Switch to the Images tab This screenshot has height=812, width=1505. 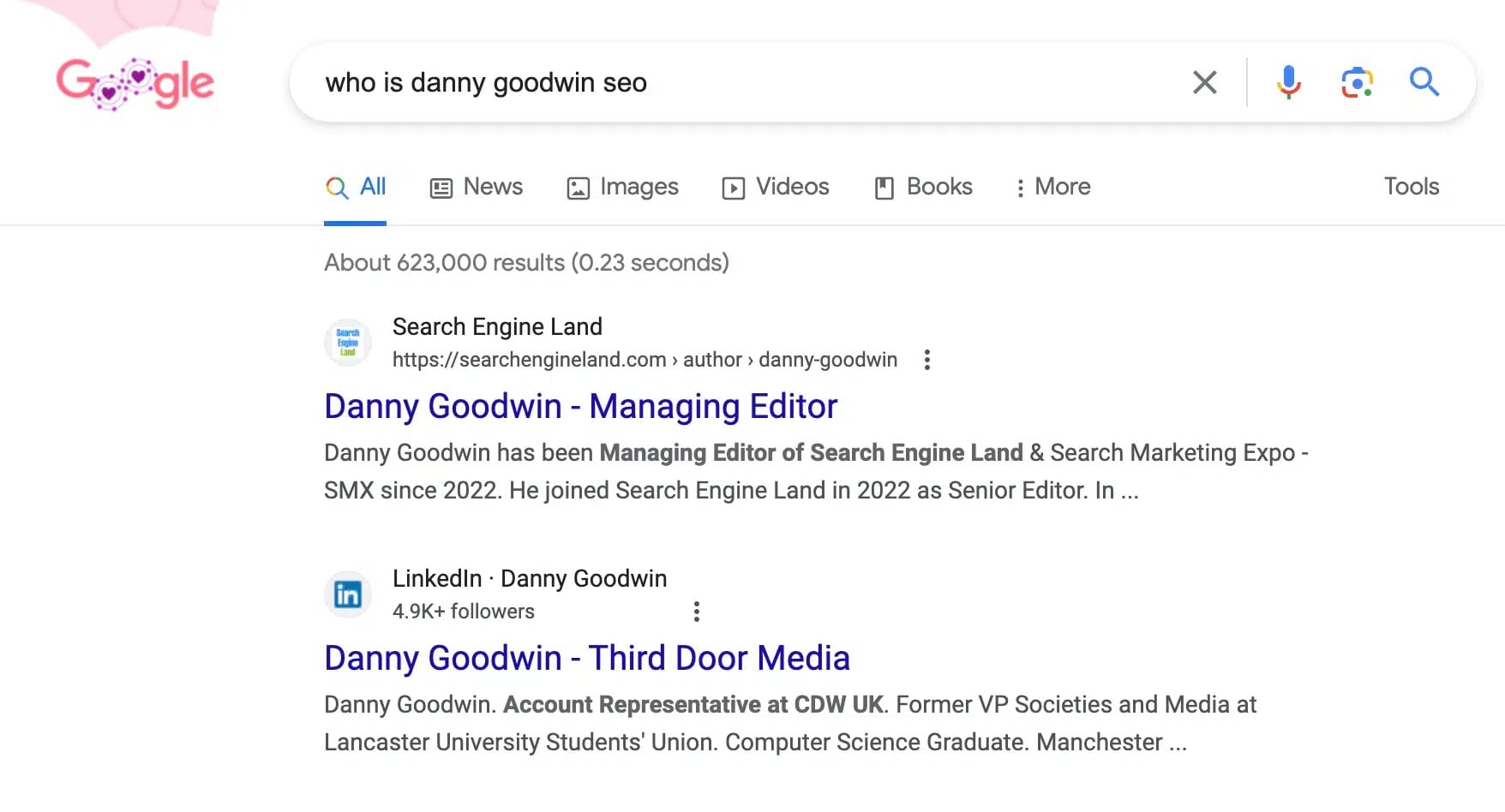622,187
